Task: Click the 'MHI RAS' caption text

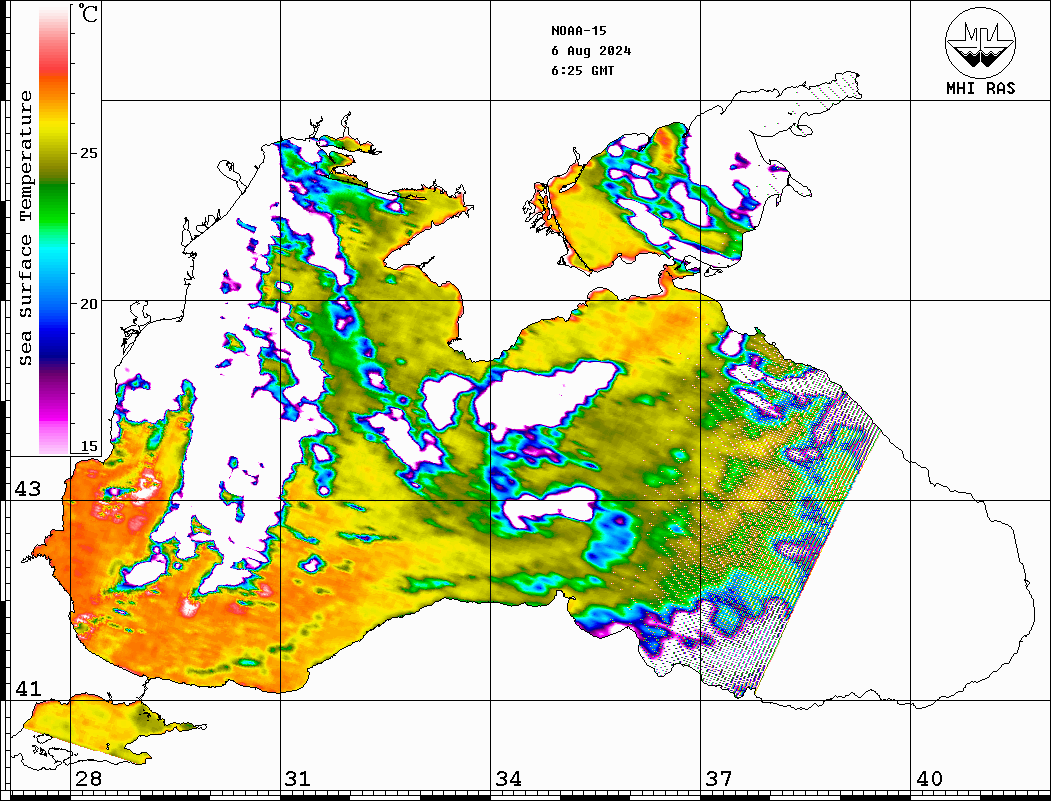Action: tap(981, 88)
